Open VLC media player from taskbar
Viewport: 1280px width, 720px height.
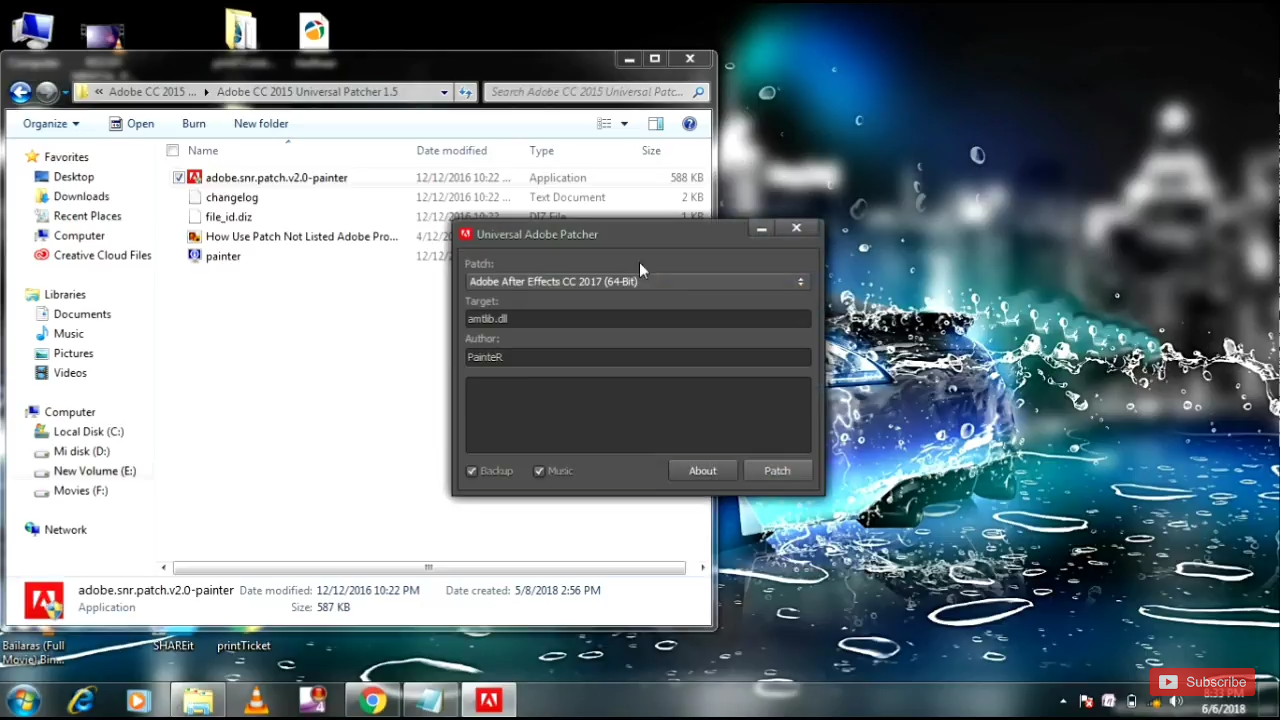pyautogui.click(x=256, y=701)
